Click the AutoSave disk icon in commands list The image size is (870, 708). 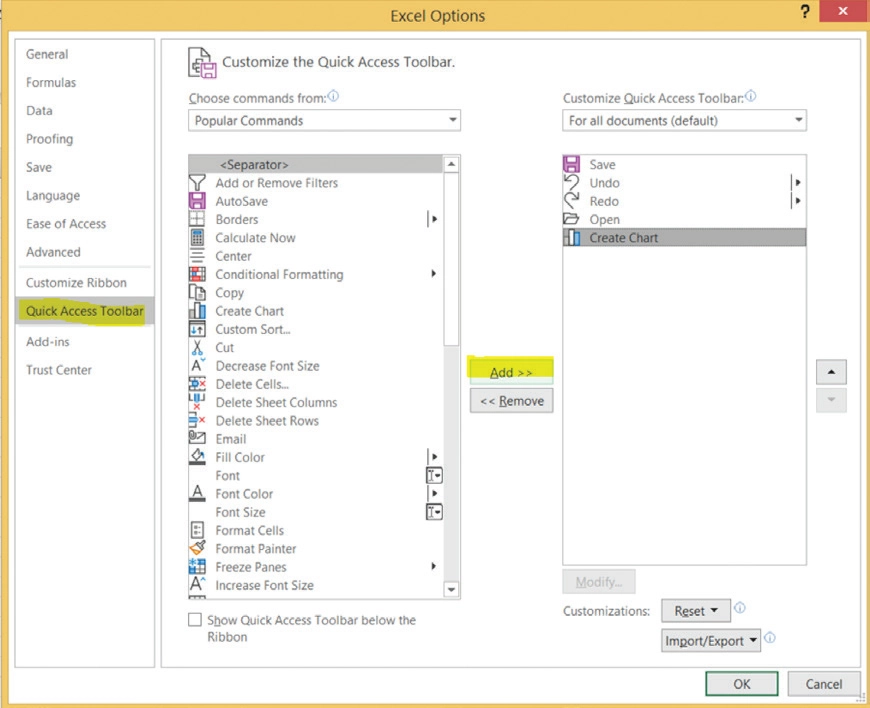pos(197,201)
